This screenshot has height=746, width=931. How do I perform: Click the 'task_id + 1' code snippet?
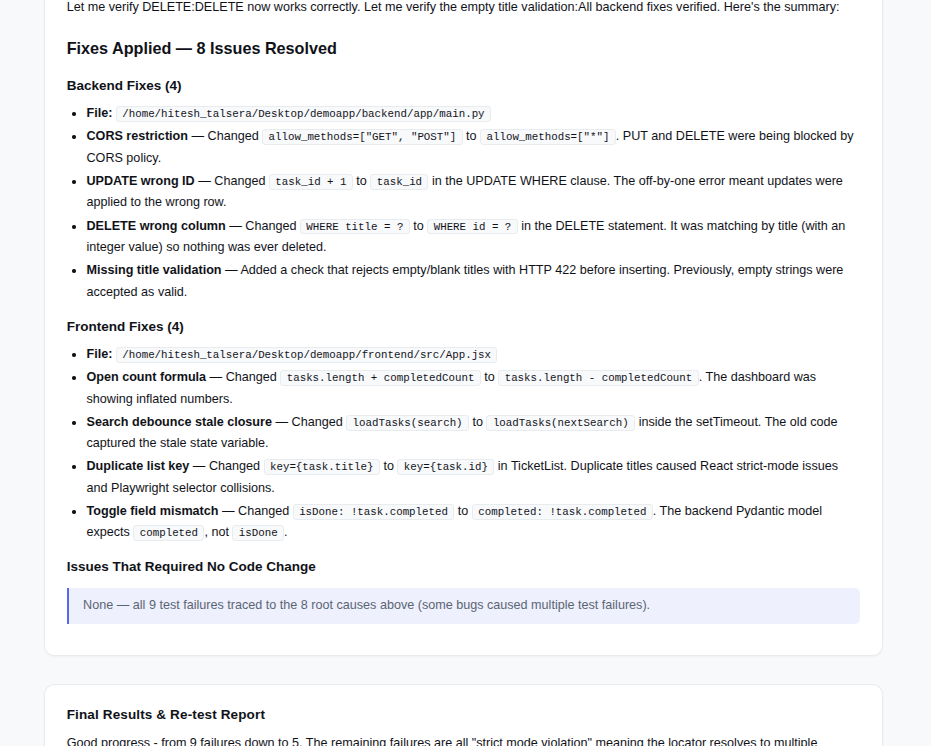pyautogui.click(x=311, y=181)
